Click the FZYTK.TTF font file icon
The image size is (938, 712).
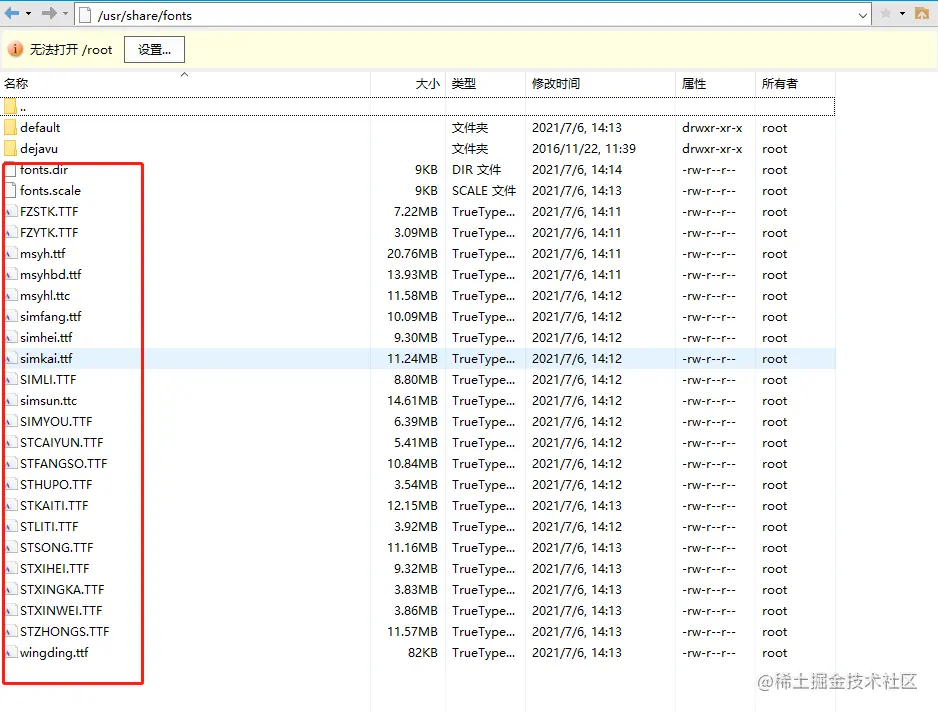pos(10,233)
